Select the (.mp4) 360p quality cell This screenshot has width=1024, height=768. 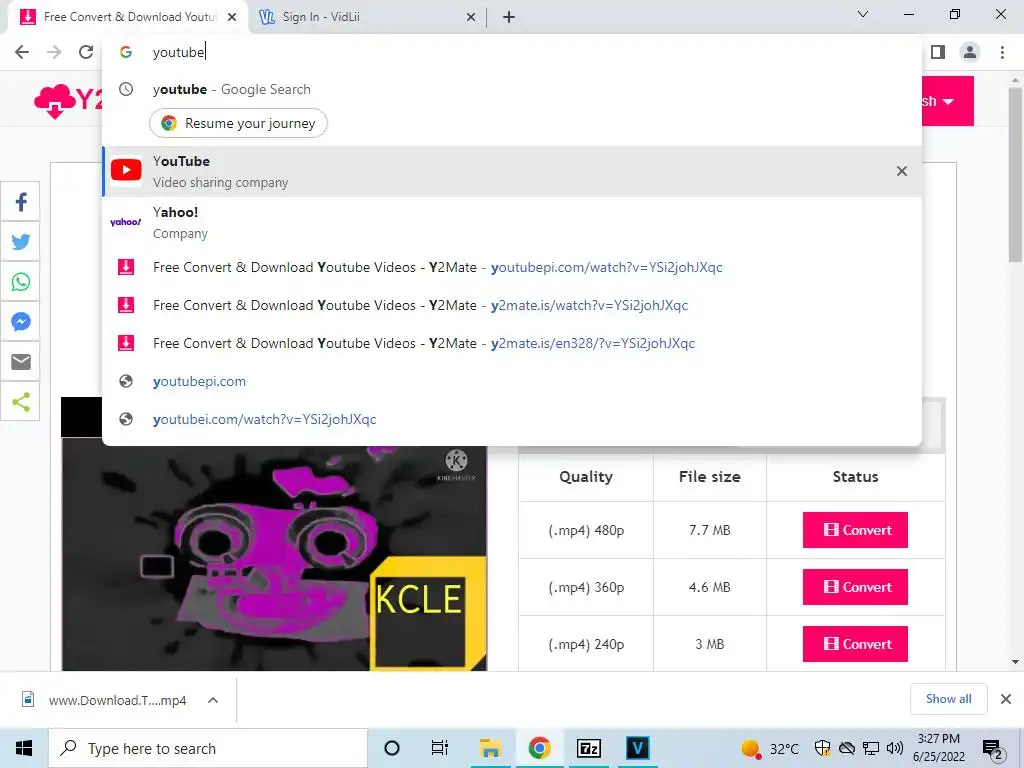[586, 586]
